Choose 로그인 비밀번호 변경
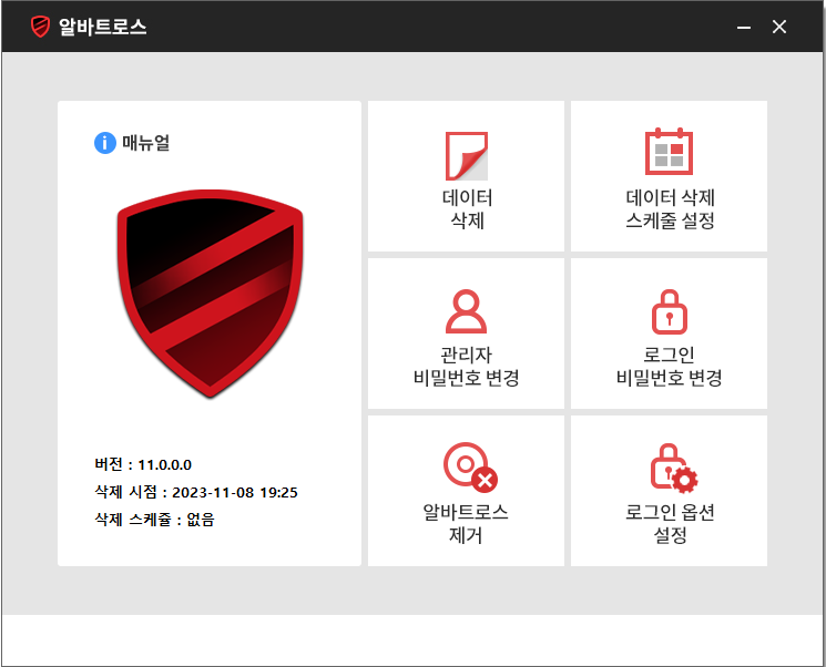Viewport: 826px width, 667px height. (668, 366)
